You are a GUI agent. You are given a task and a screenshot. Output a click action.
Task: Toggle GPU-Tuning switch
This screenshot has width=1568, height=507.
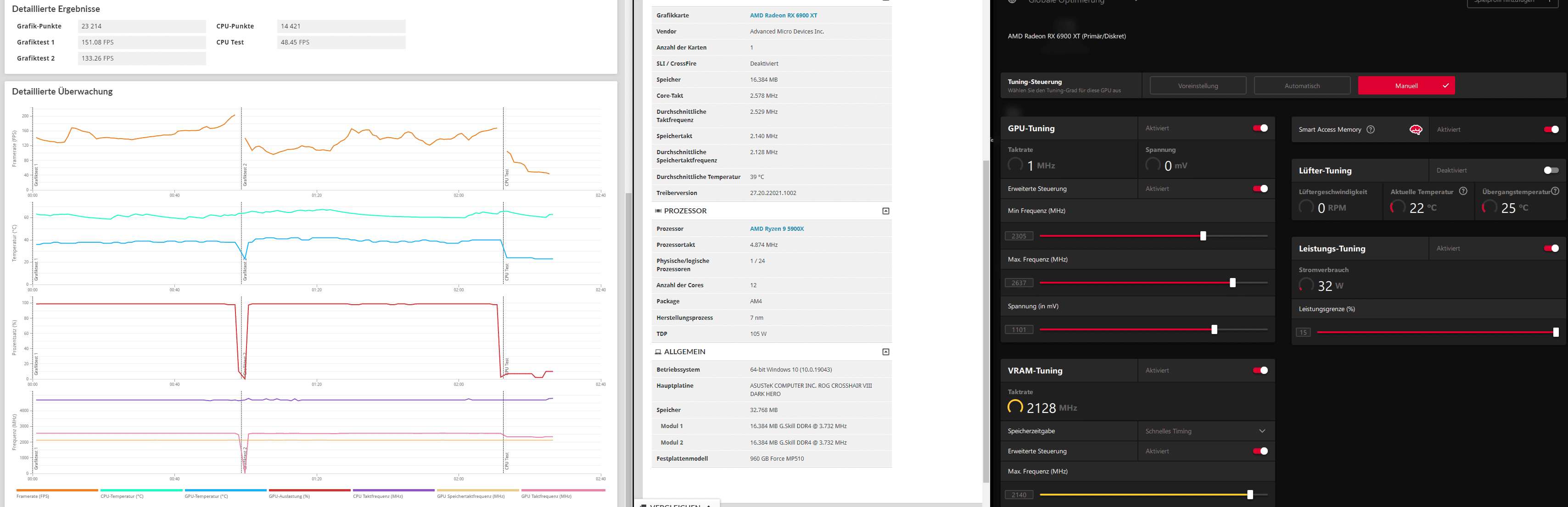tap(1260, 128)
